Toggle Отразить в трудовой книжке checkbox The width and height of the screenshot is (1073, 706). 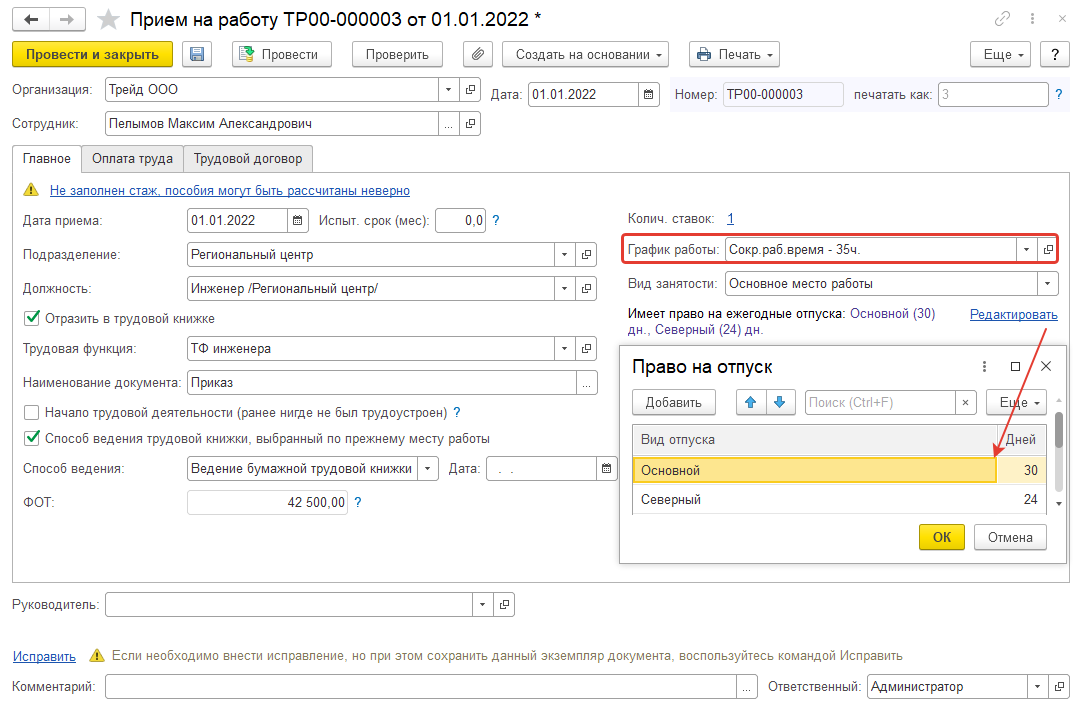[x=31, y=318]
